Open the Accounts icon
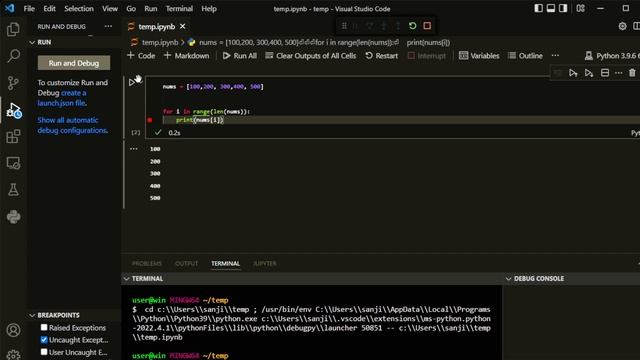640x360 pixels. pyautogui.click(x=13, y=330)
